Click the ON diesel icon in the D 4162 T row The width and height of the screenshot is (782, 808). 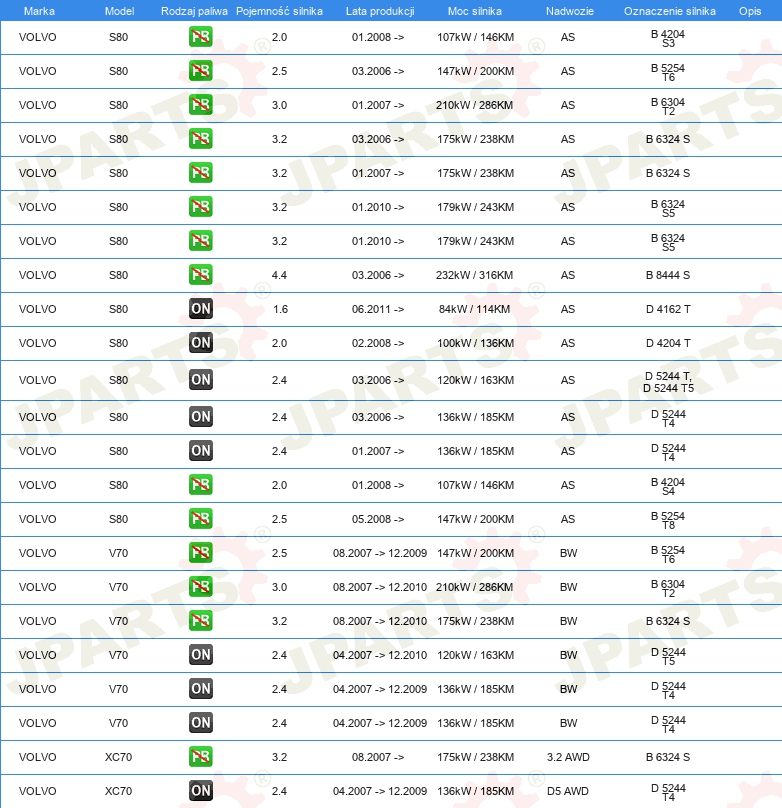click(200, 309)
